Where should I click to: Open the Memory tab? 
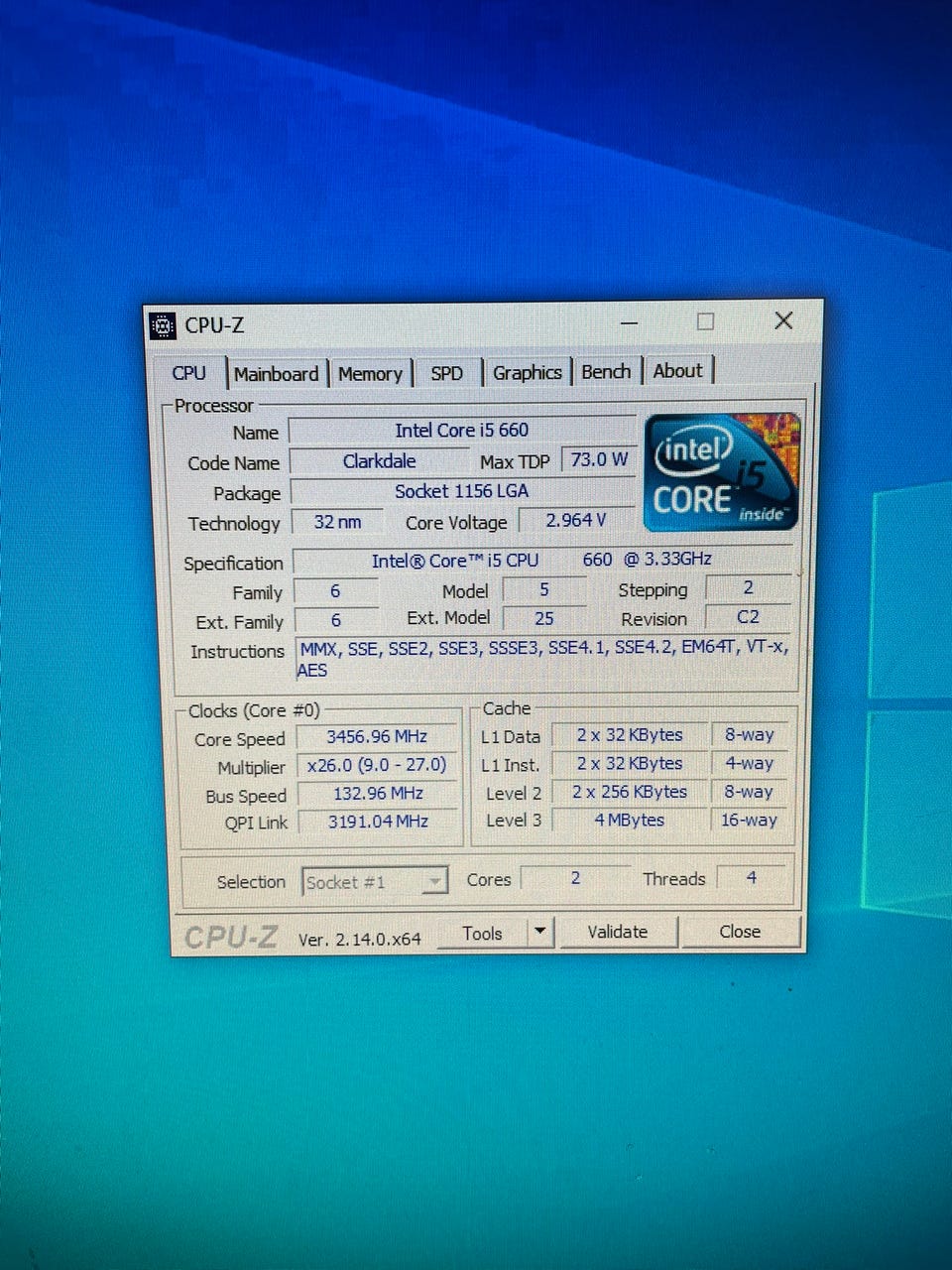click(370, 374)
